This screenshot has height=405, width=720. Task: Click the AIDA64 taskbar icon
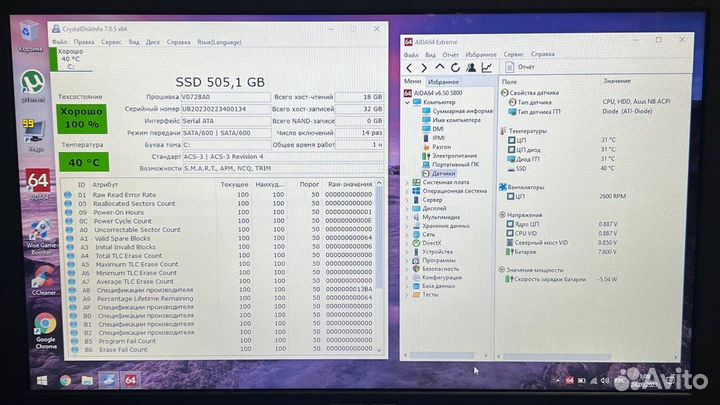click(130, 380)
